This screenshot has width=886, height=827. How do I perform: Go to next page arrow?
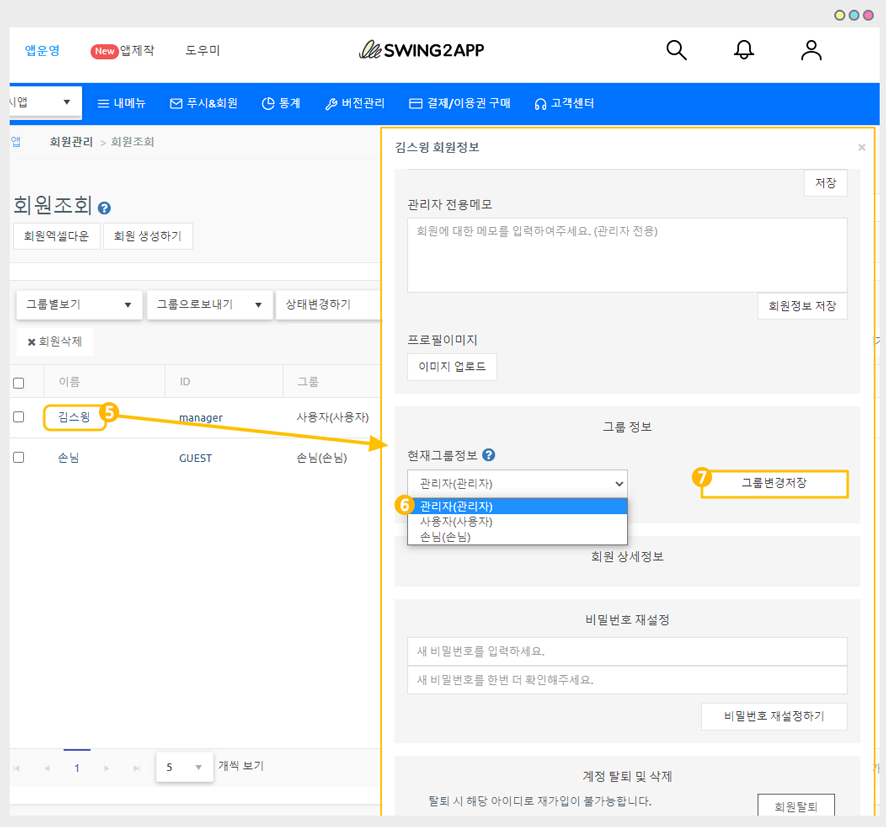click(x=106, y=768)
